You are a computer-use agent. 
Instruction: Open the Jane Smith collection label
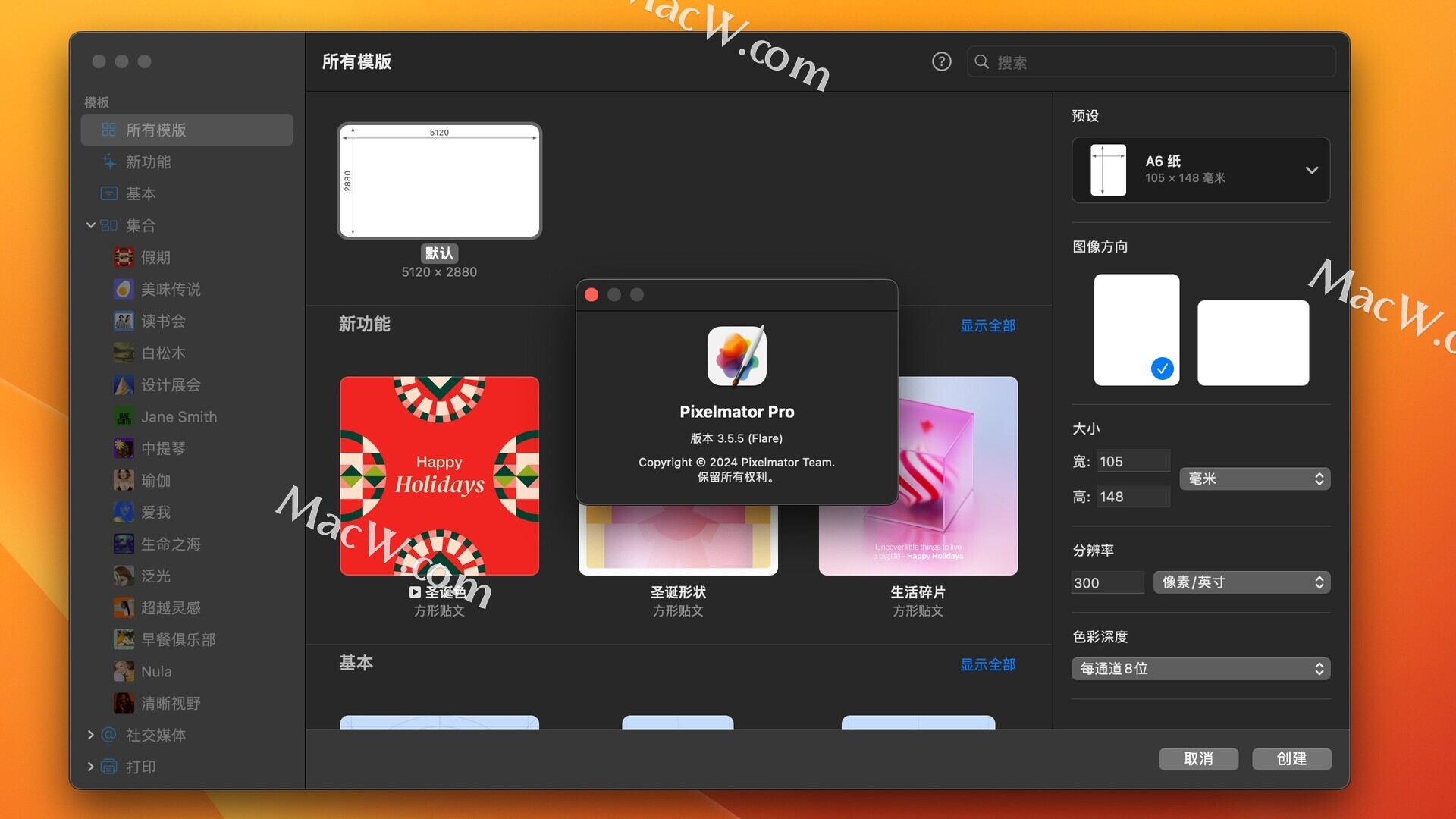(179, 416)
